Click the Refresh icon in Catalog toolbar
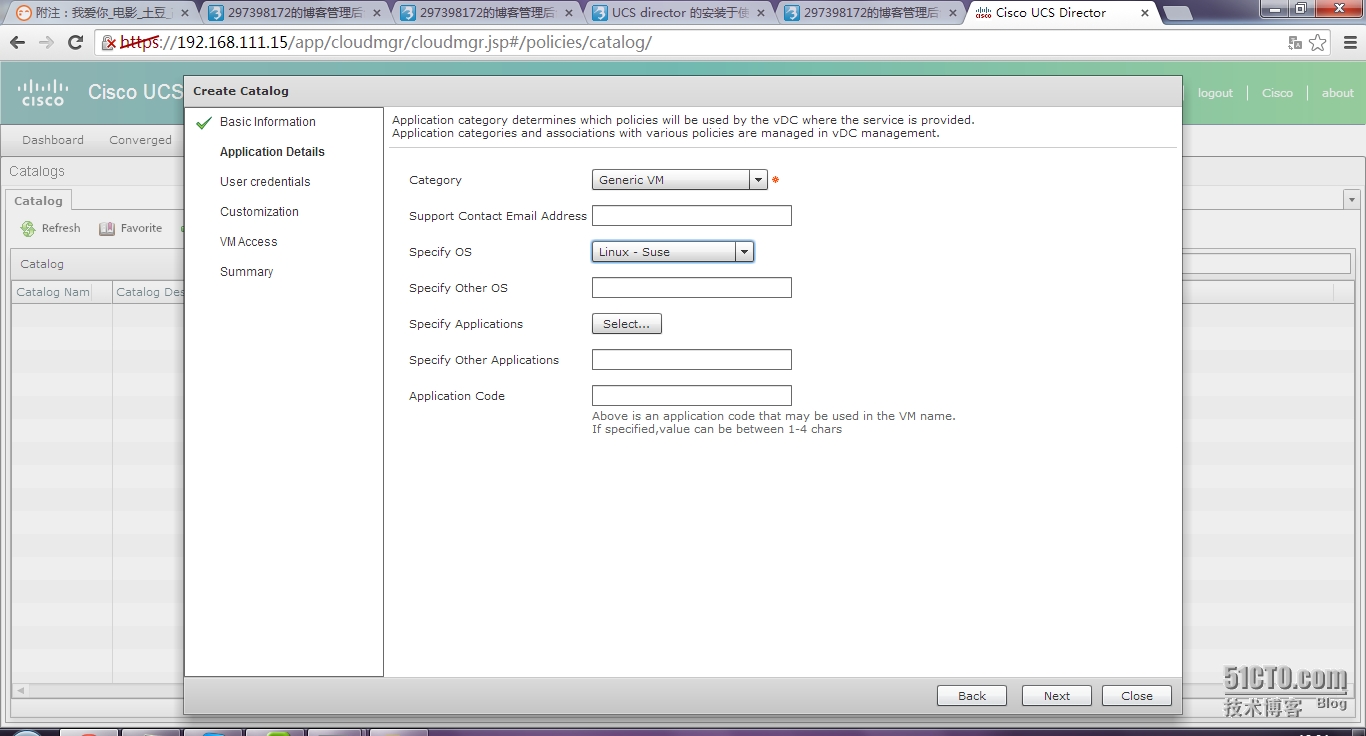 pos(28,229)
